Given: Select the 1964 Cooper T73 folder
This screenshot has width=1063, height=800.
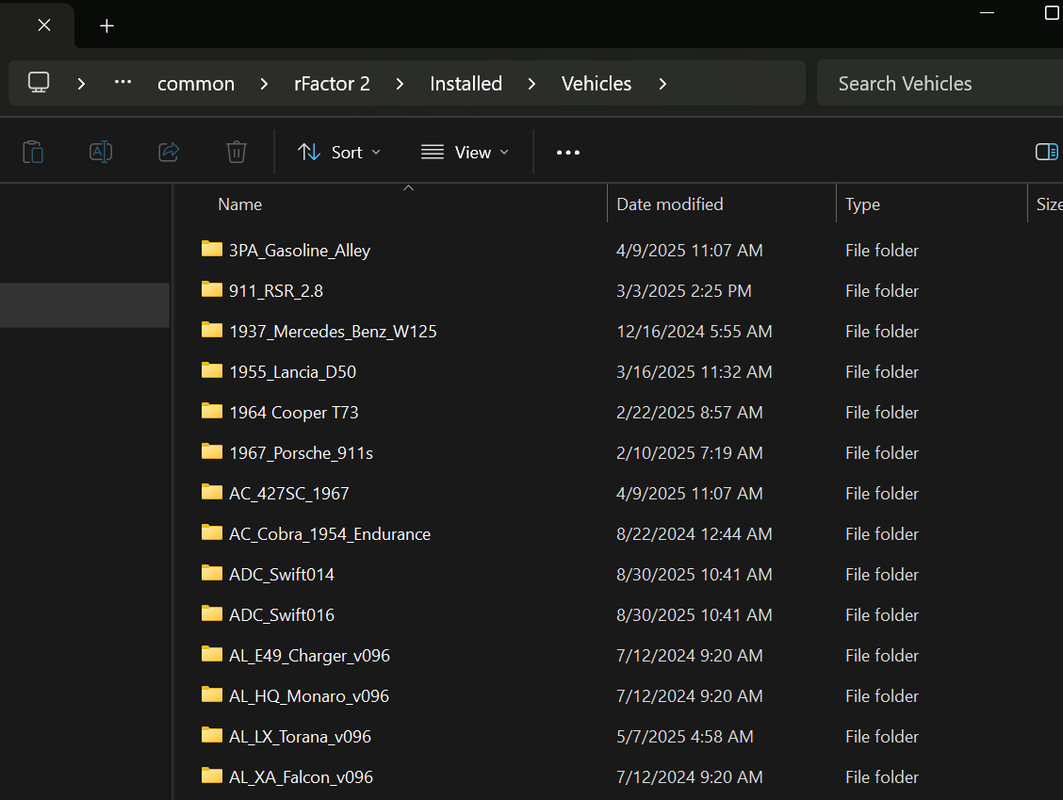Looking at the screenshot, I should click(294, 412).
